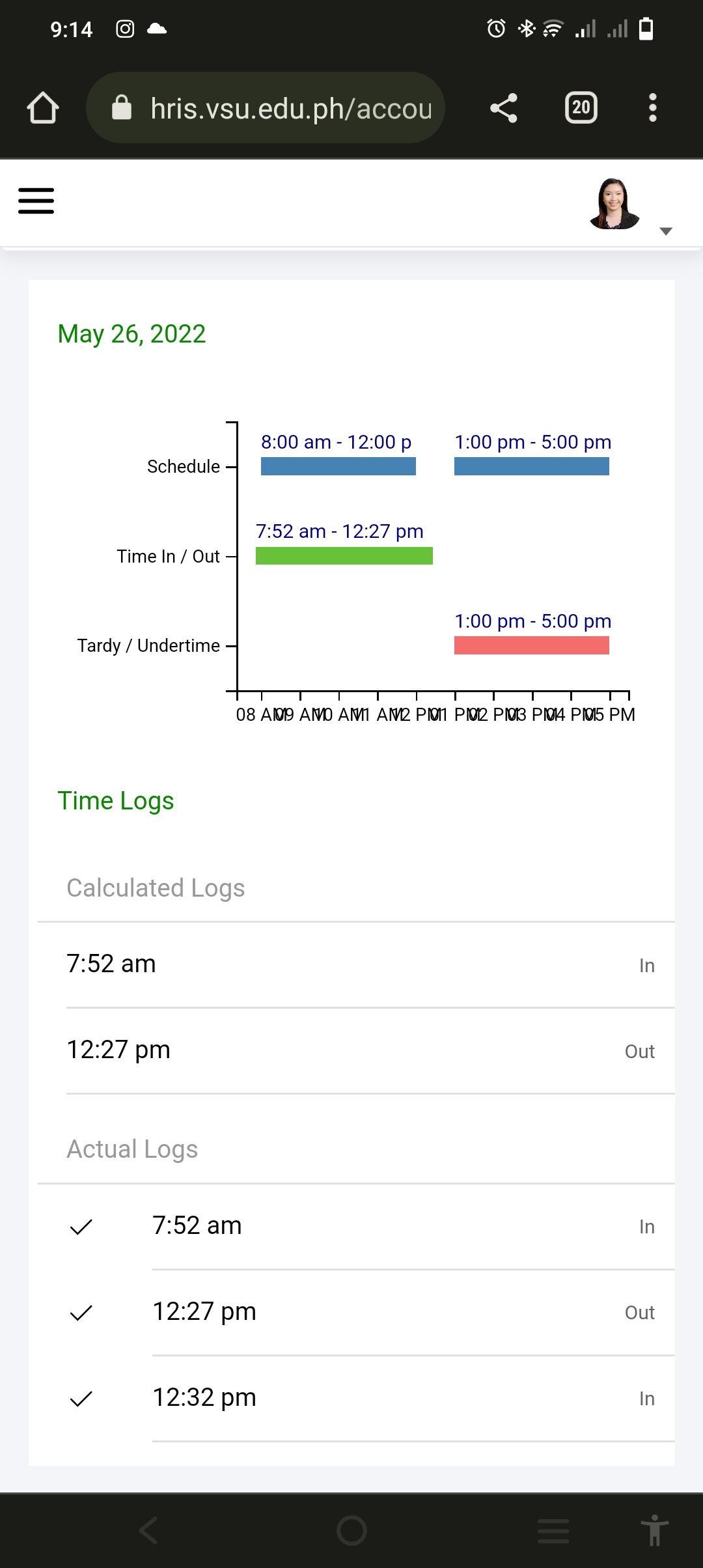Open Android recent apps button
Viewport: 703px width, 1568px height.
coord(553,1530)
